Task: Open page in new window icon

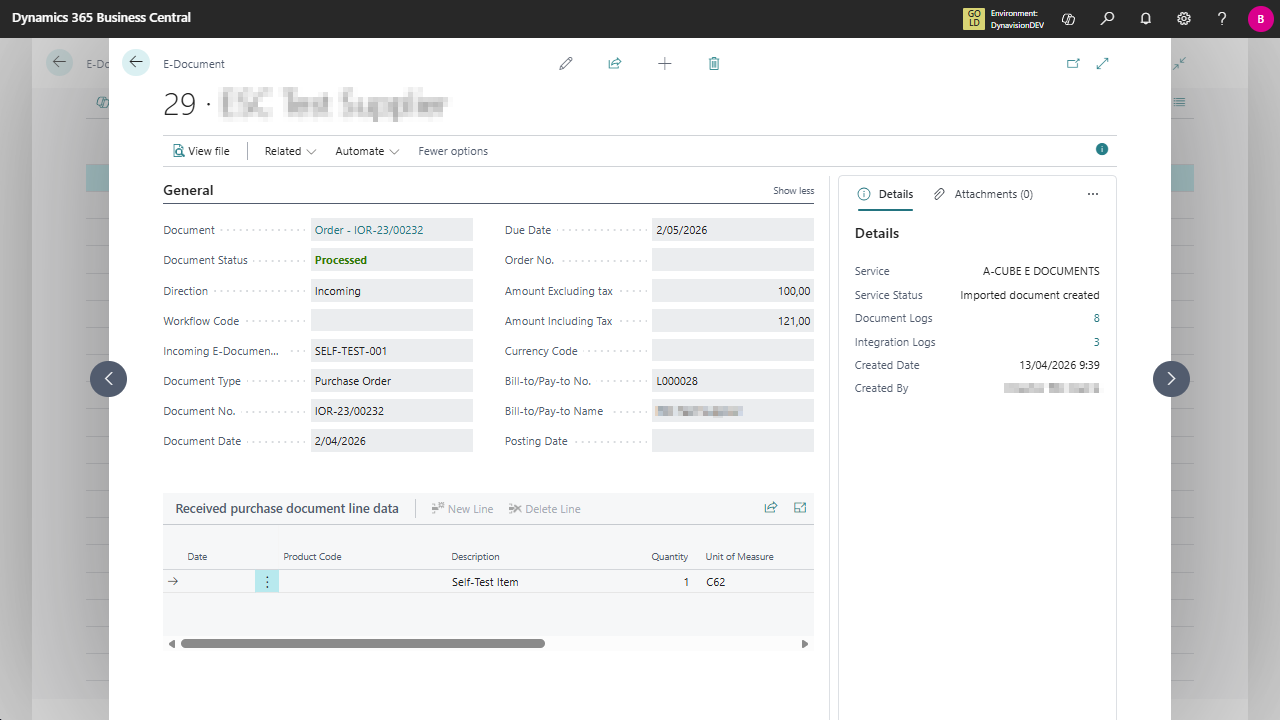Action: tap(1073, 63)
